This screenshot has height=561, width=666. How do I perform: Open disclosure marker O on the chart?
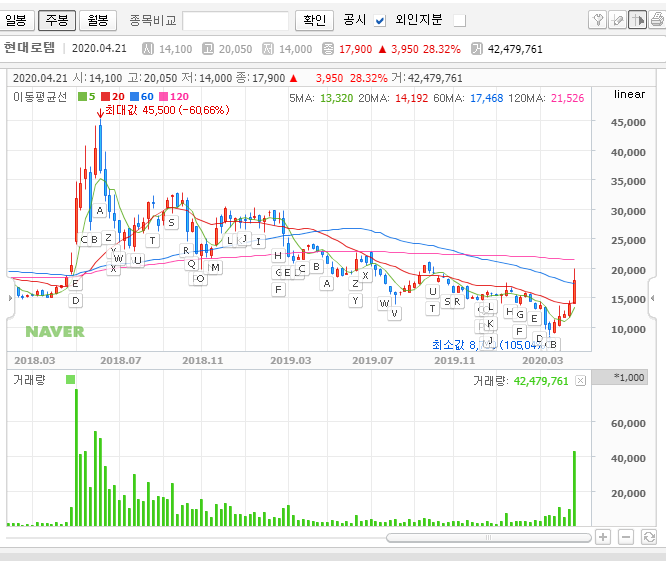200,279
